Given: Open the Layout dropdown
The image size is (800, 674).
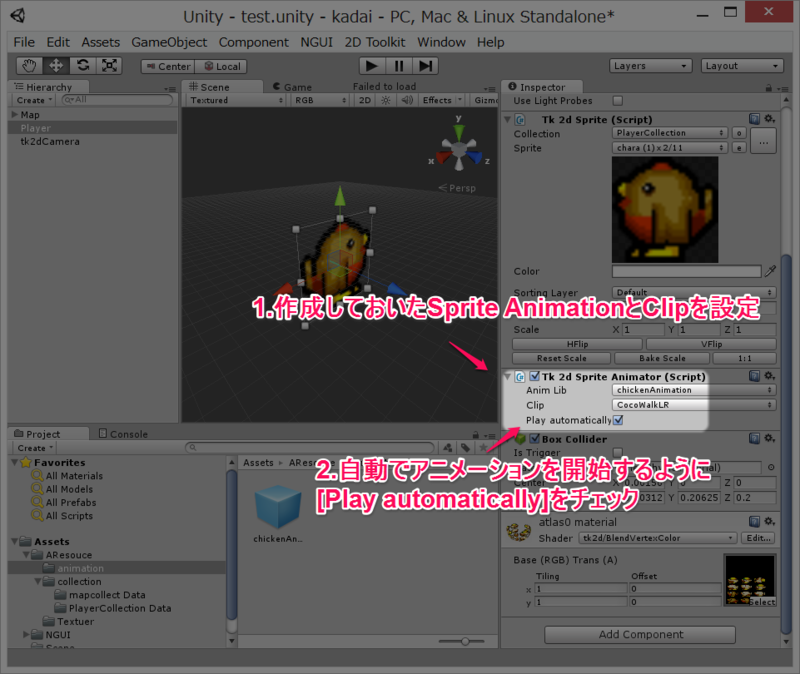Looking at the screenshot, I should click(742, 66).
